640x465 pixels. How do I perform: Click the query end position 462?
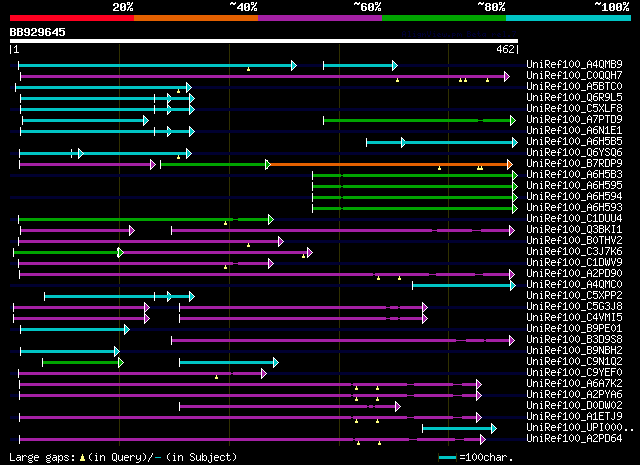pos(505,49)
